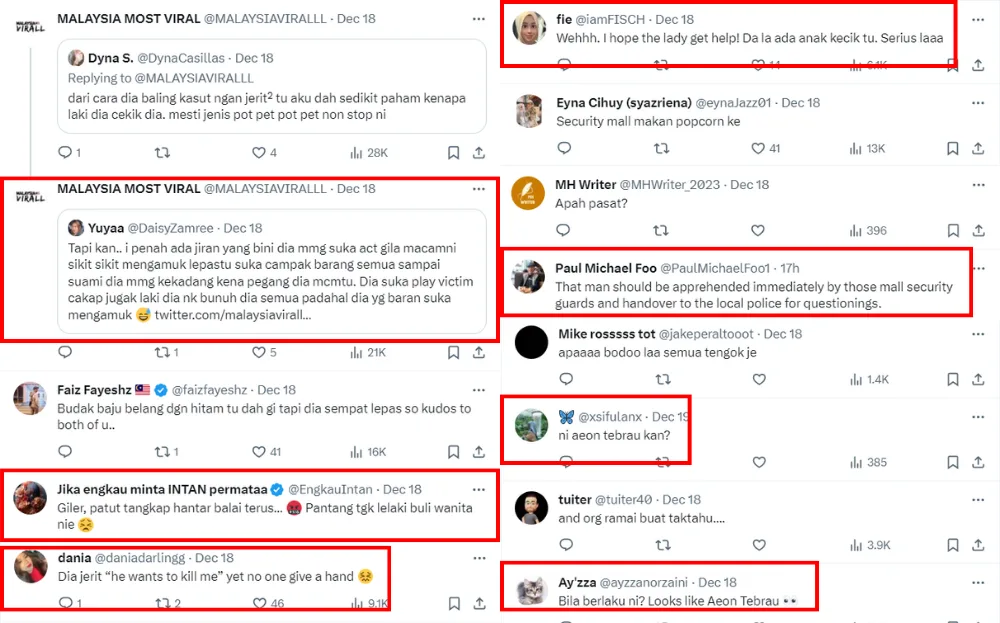This screenshot has height=623, width=1000.
Task: Retweet Eyna Cihuy's popcorn tweet
Action: pos(660,148)
